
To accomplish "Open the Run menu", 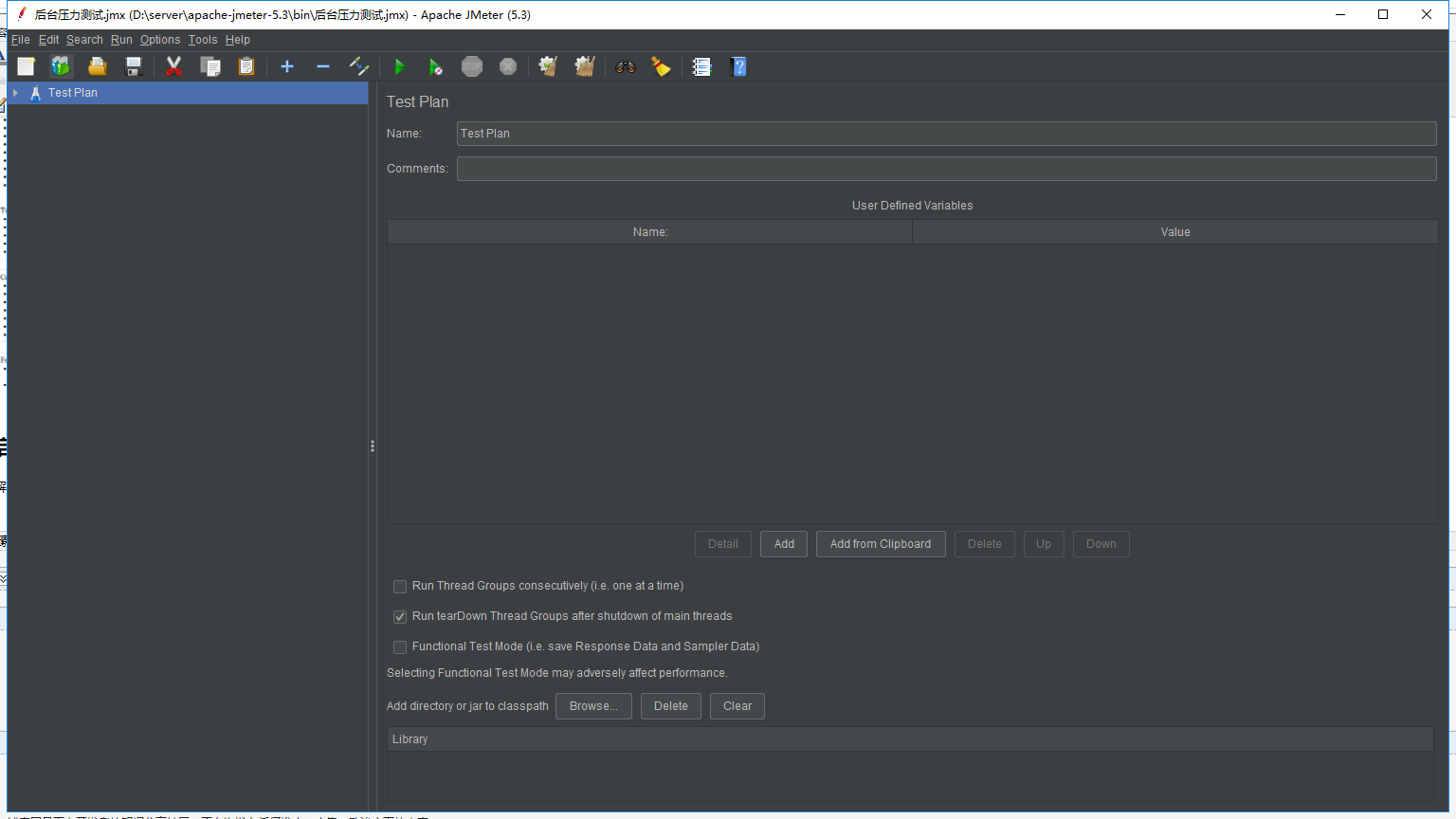I will [121, 40].
